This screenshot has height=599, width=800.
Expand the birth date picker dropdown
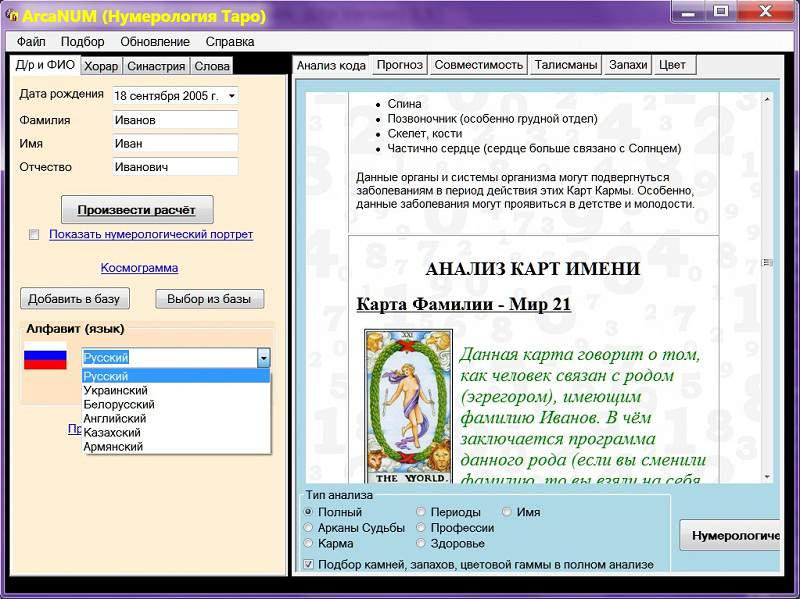point(232,96)
